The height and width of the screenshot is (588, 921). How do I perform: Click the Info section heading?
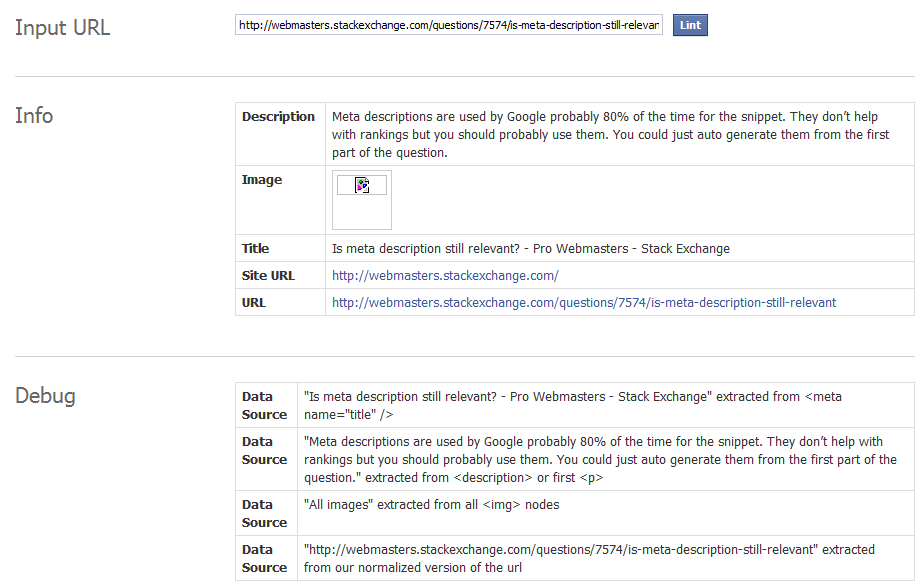34,115
